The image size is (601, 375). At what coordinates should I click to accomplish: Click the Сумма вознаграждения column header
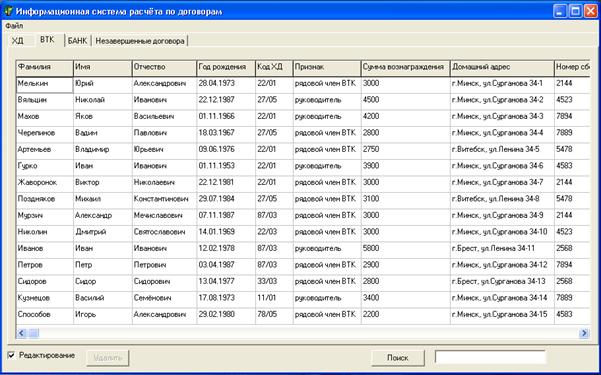coord(406,68)
